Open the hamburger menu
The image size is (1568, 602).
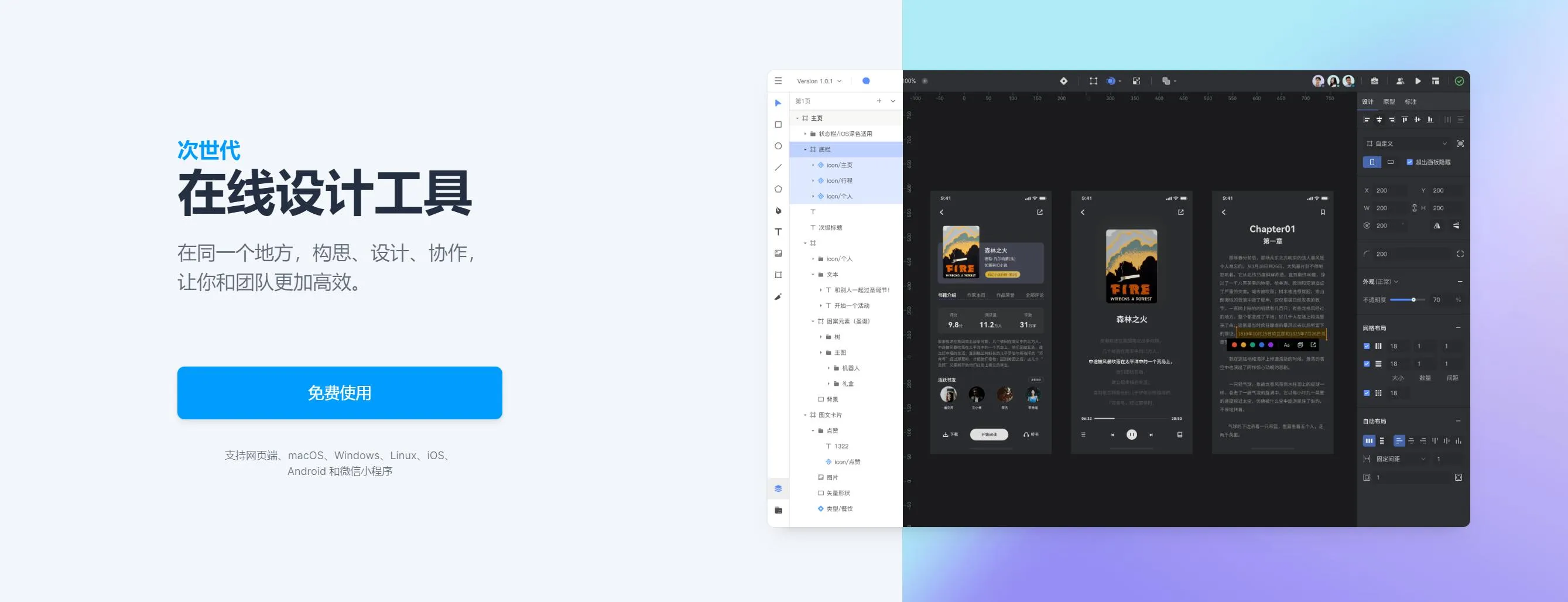click(x=778, y=81)
